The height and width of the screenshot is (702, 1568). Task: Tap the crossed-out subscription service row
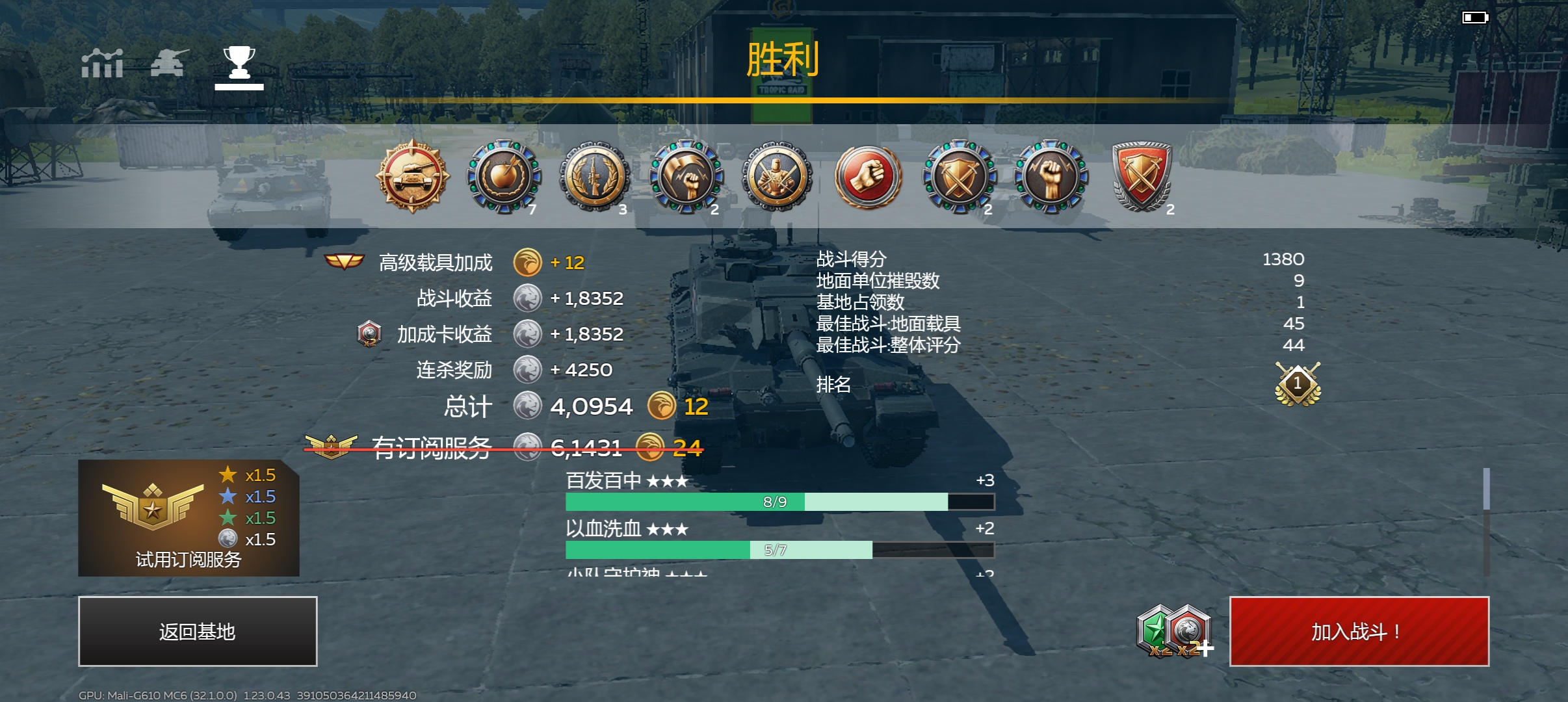[x=504, y=447]
